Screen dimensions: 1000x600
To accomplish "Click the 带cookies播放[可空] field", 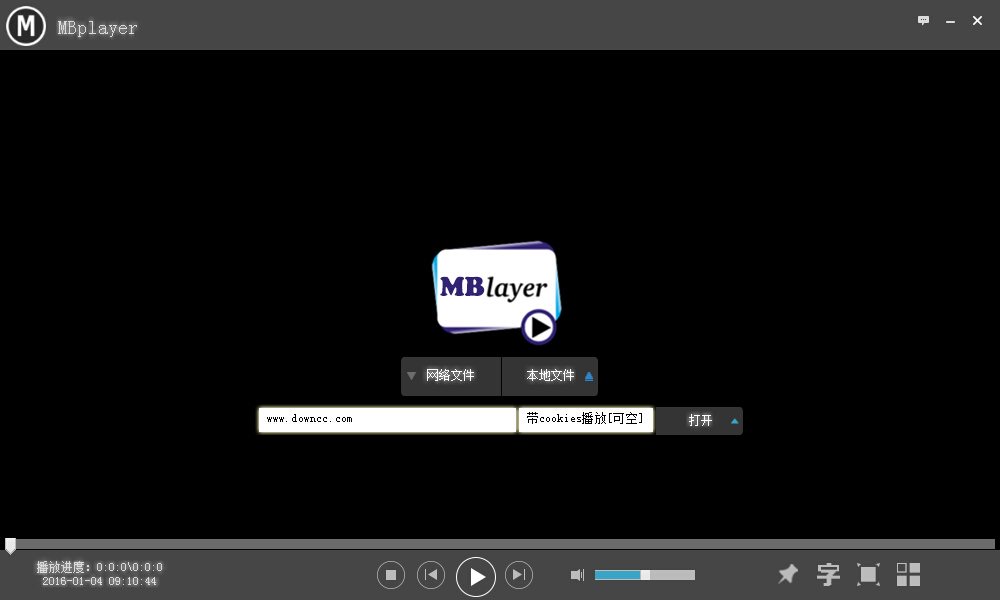I will [x=585, y=419].
